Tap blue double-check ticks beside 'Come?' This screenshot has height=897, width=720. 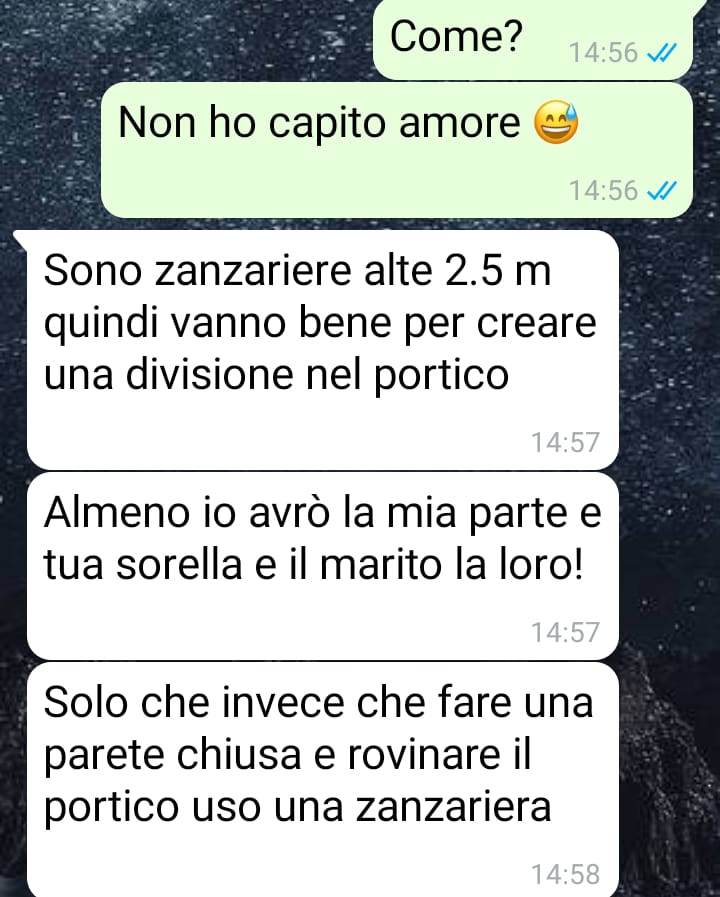coord(662,53)
